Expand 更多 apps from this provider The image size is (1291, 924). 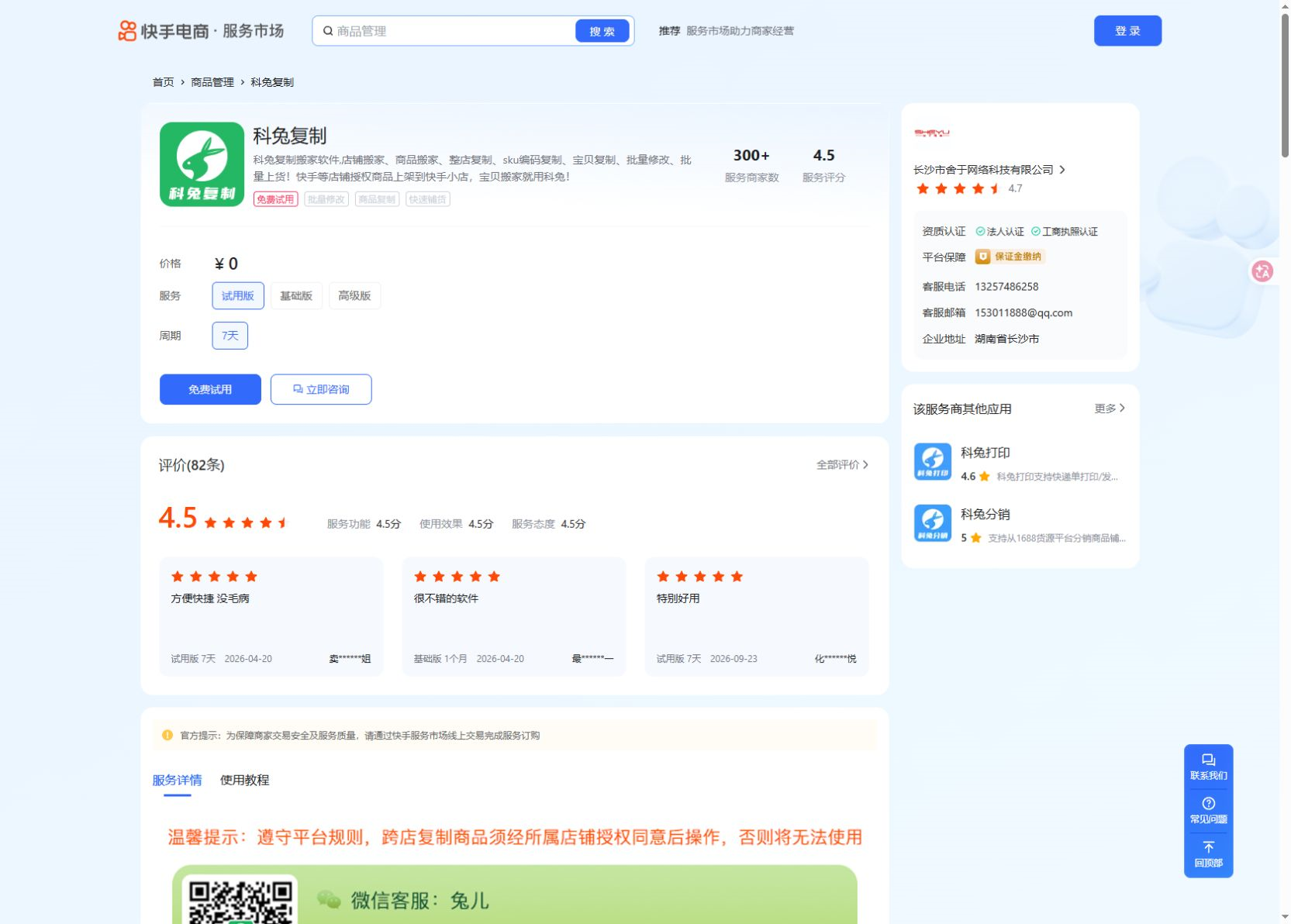(x=1110, y=409)
